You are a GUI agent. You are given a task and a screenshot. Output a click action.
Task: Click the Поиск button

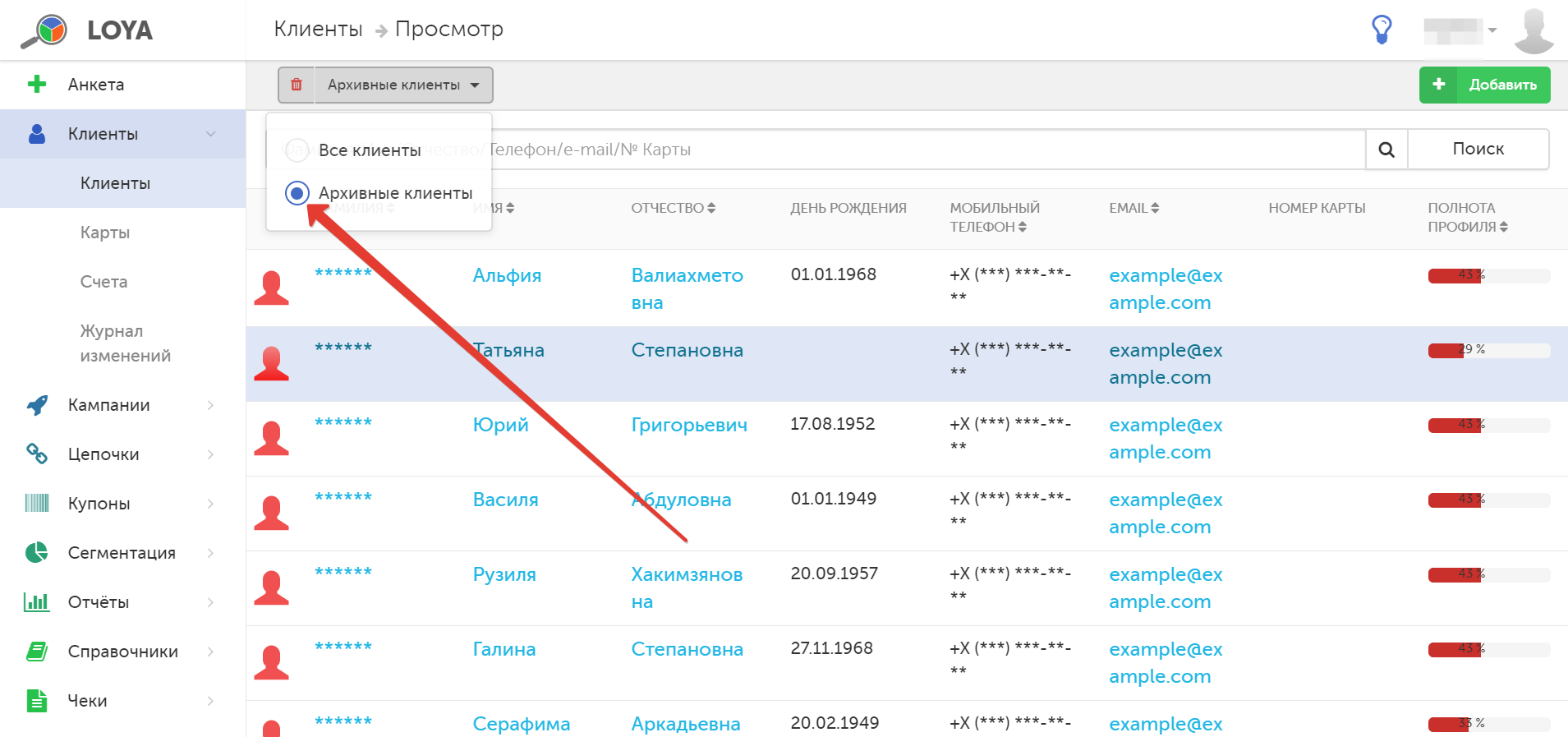(x=1478, y=149)
